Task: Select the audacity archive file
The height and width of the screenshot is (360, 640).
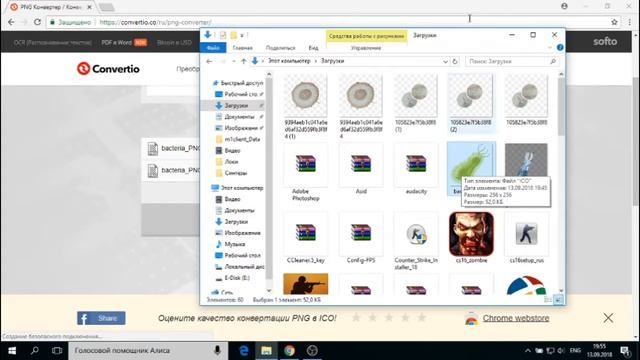Action: coord(416,169)
